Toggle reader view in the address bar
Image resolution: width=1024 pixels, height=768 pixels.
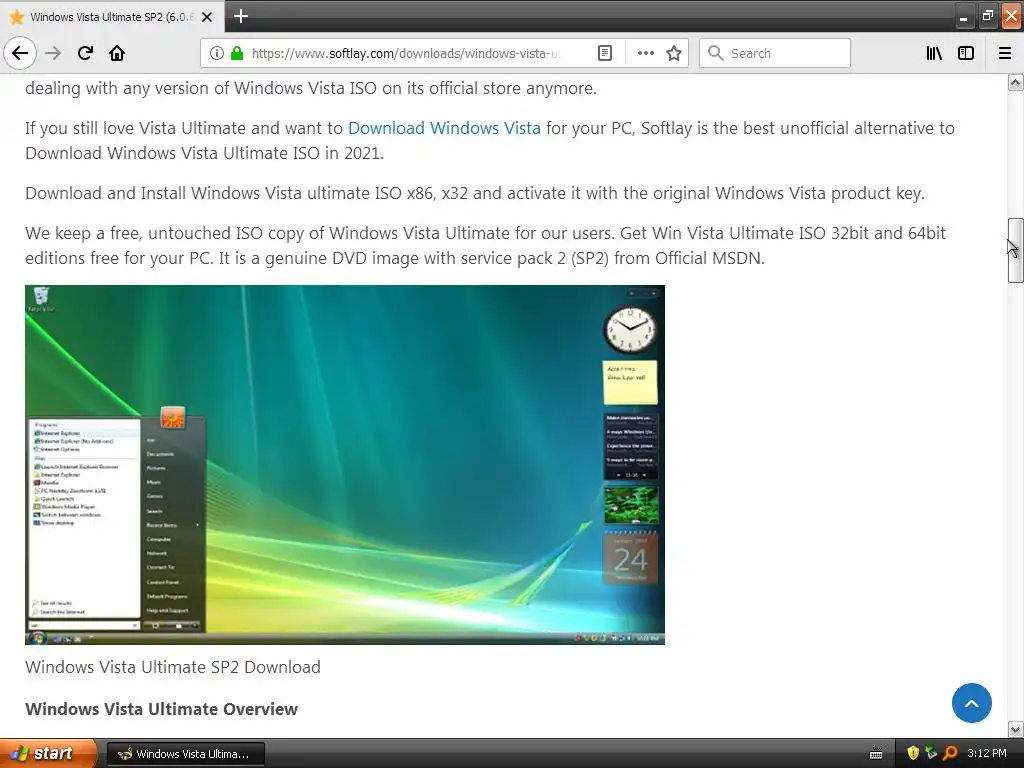click(x=605, y=53)
